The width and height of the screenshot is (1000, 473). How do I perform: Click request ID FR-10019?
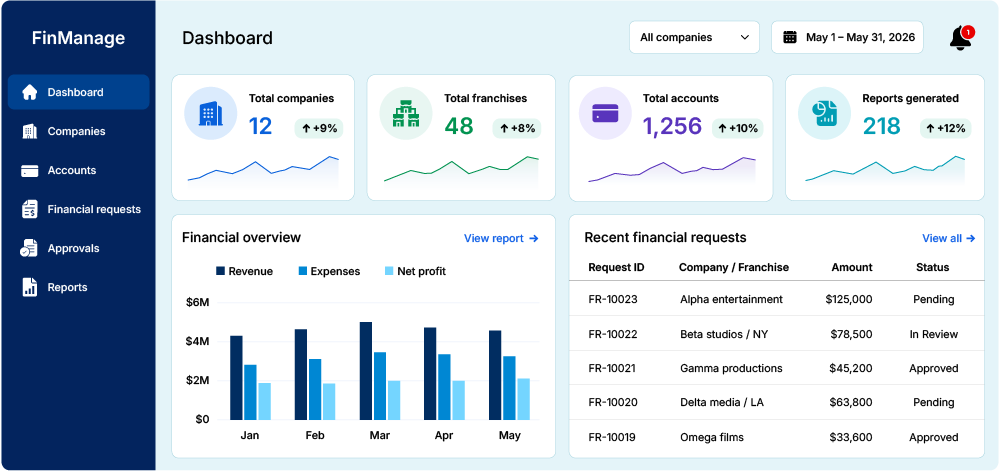click(x=613, y=437)
